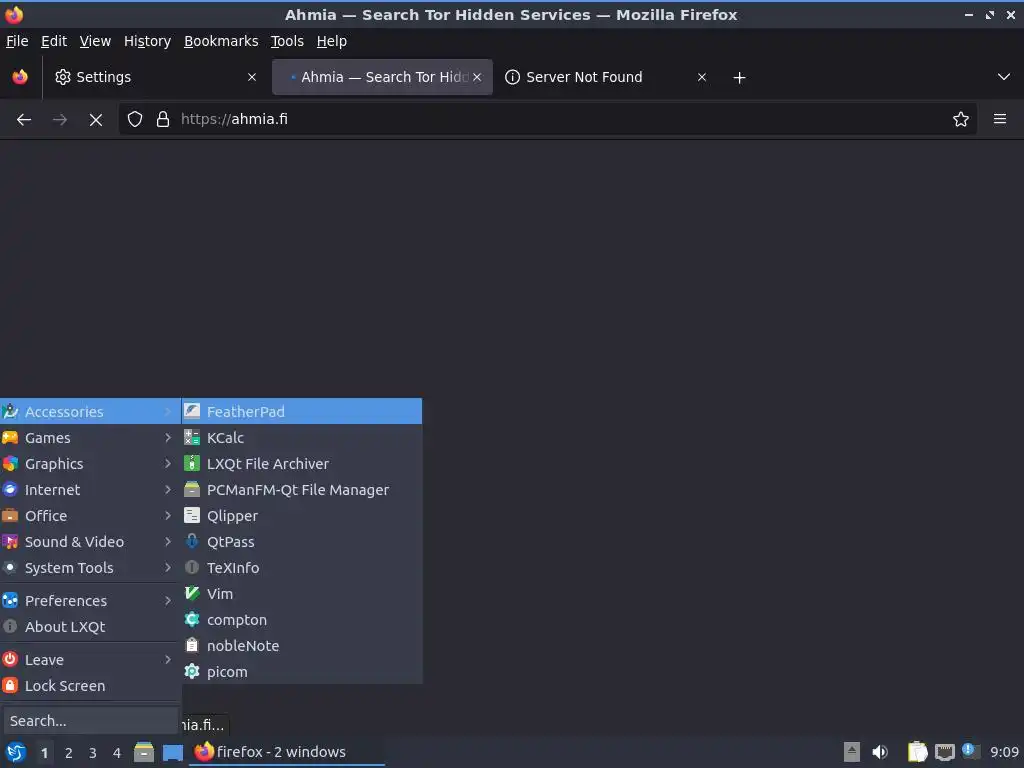Open volume control in system tray

click(x=880, y=752)
